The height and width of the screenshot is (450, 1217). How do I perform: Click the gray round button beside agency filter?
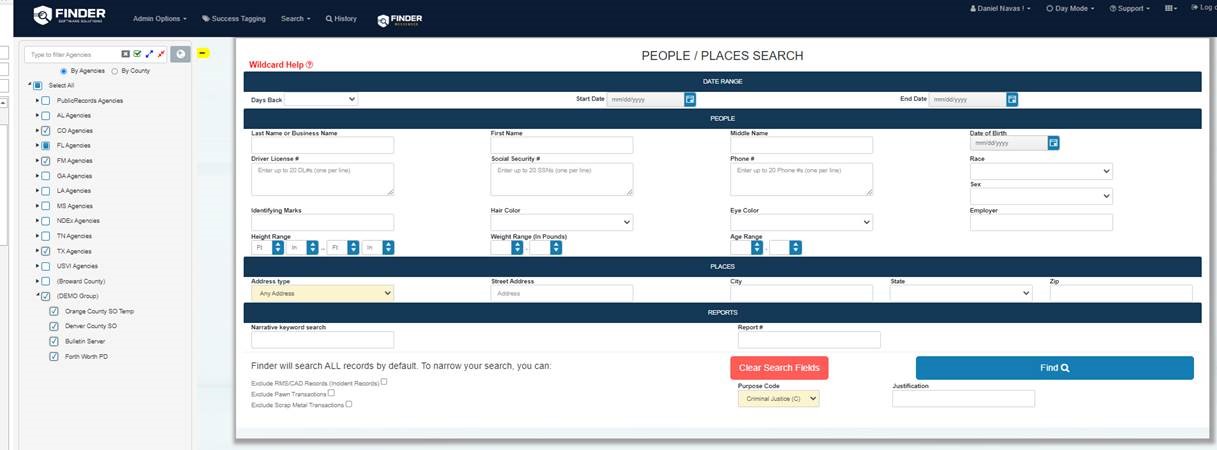coord(180,54)
